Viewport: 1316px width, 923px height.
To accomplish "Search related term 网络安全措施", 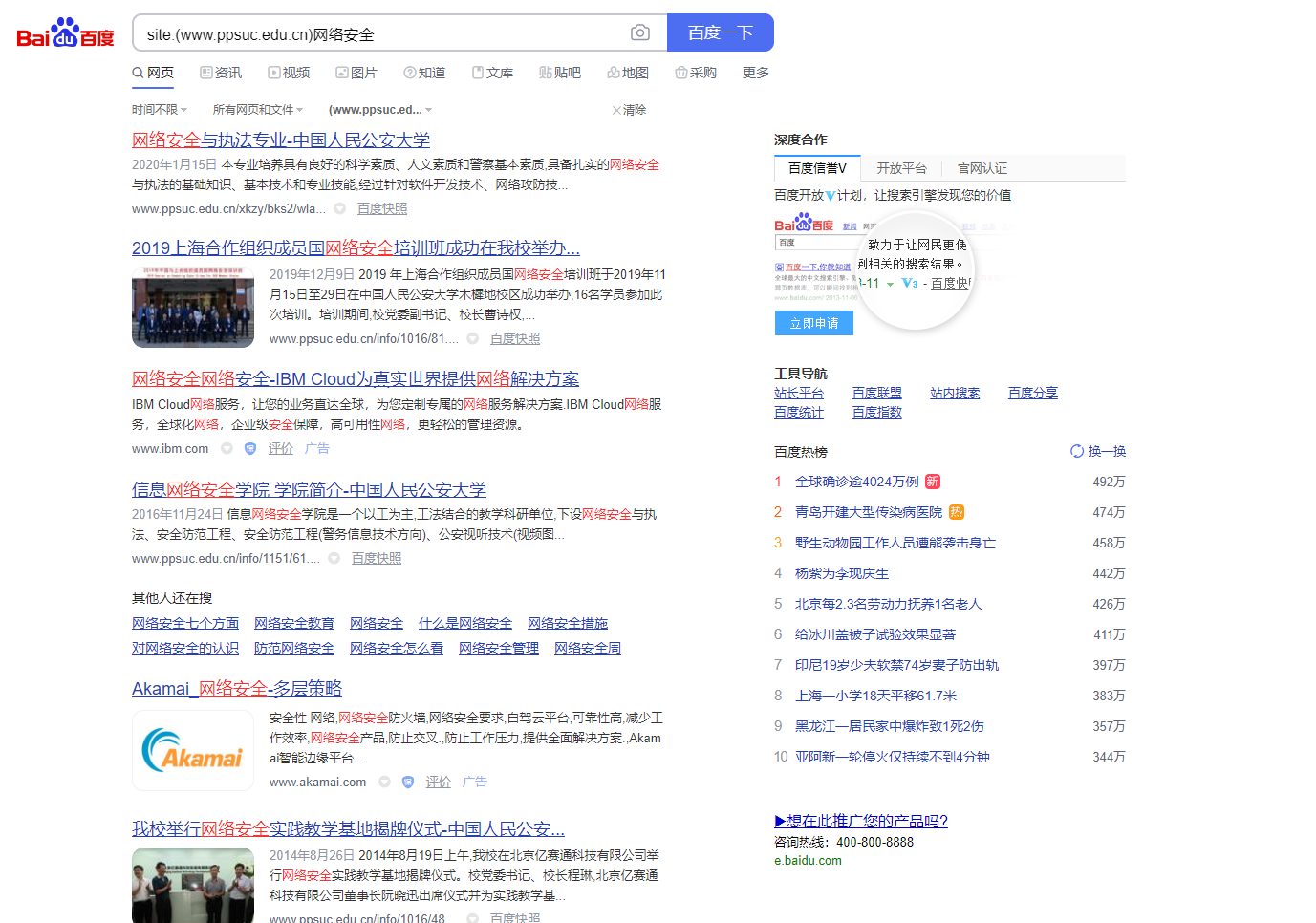I will click(568, 624).
